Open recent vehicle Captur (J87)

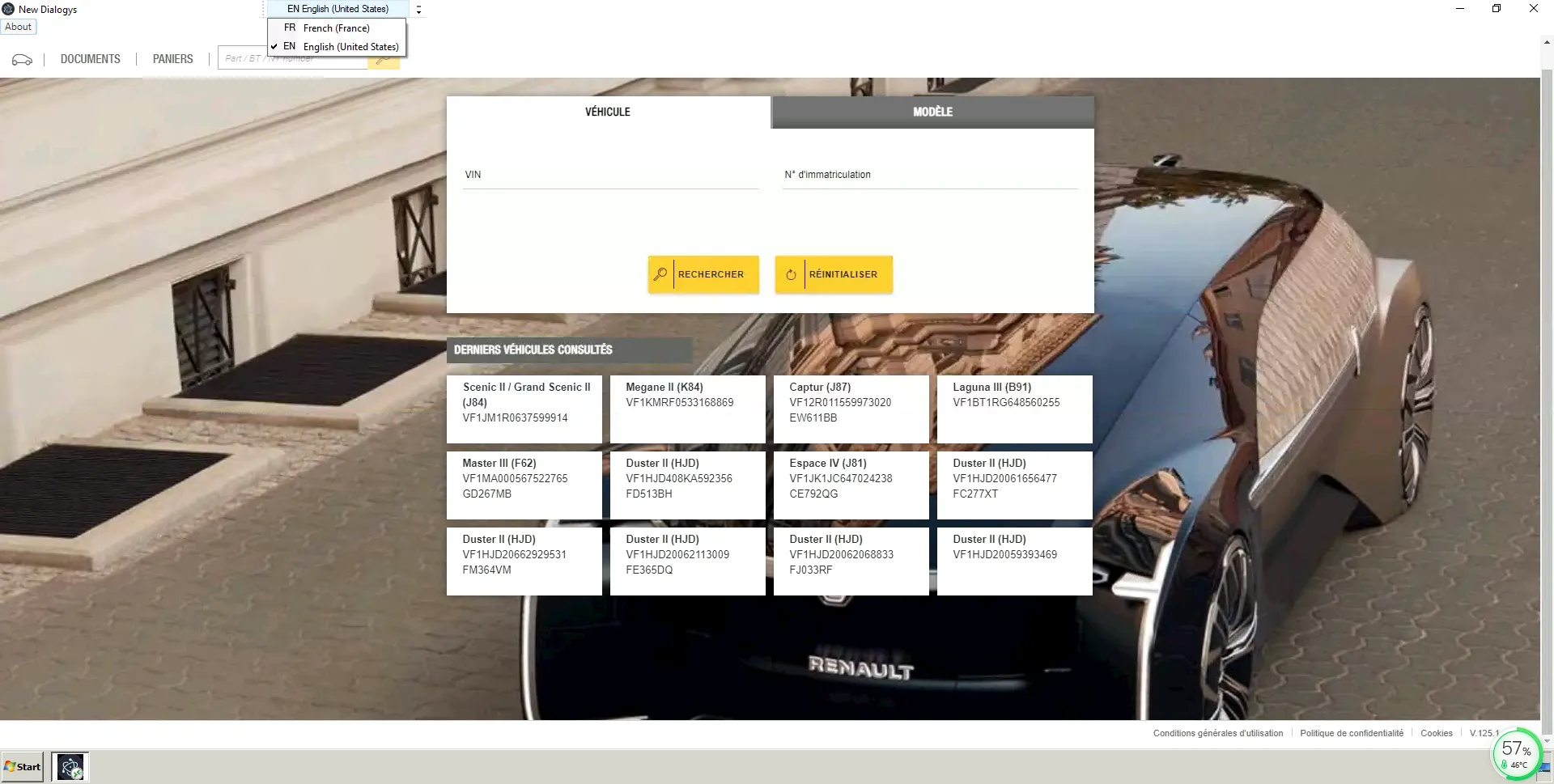click(850, 409)
